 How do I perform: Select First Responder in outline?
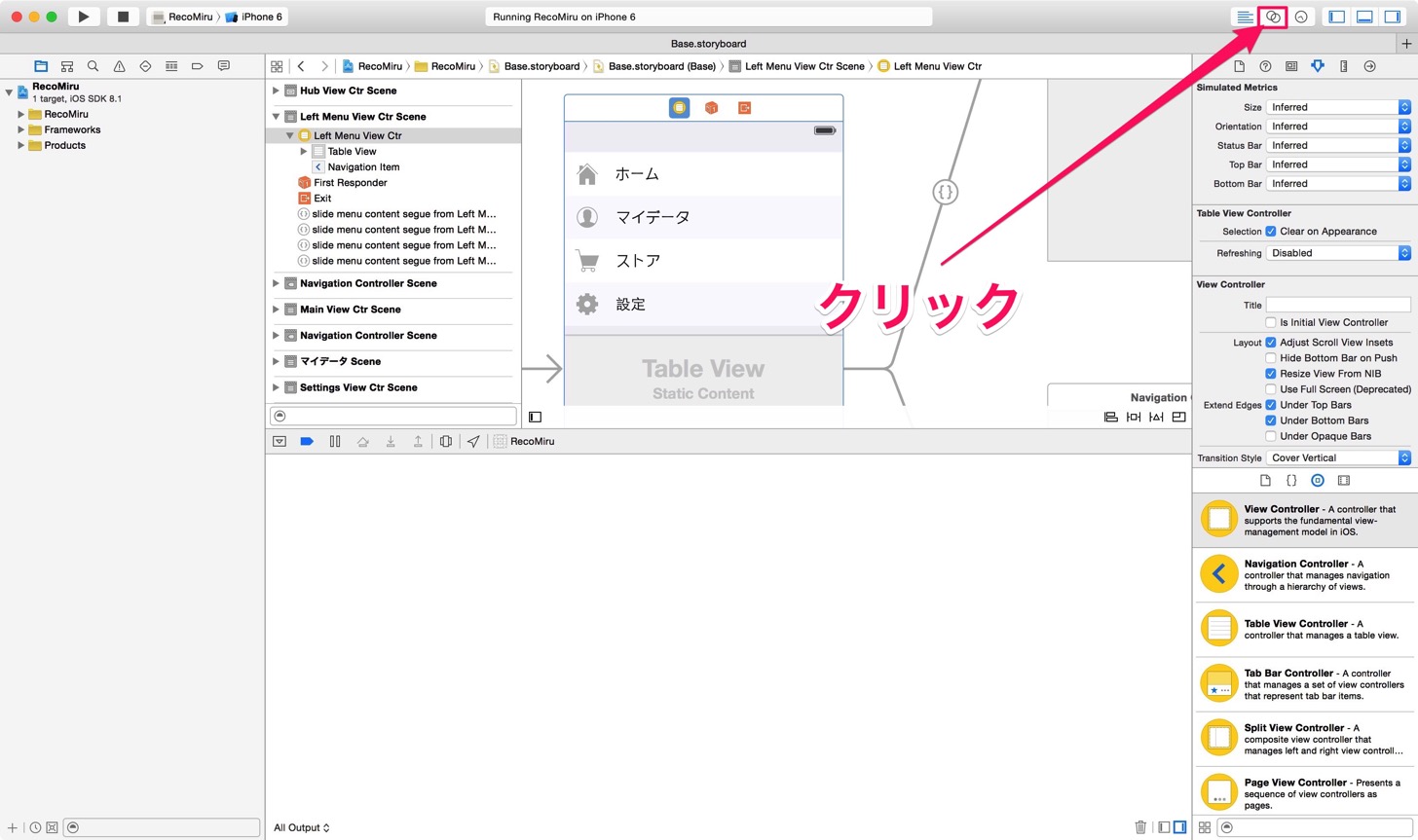(351, 183)
